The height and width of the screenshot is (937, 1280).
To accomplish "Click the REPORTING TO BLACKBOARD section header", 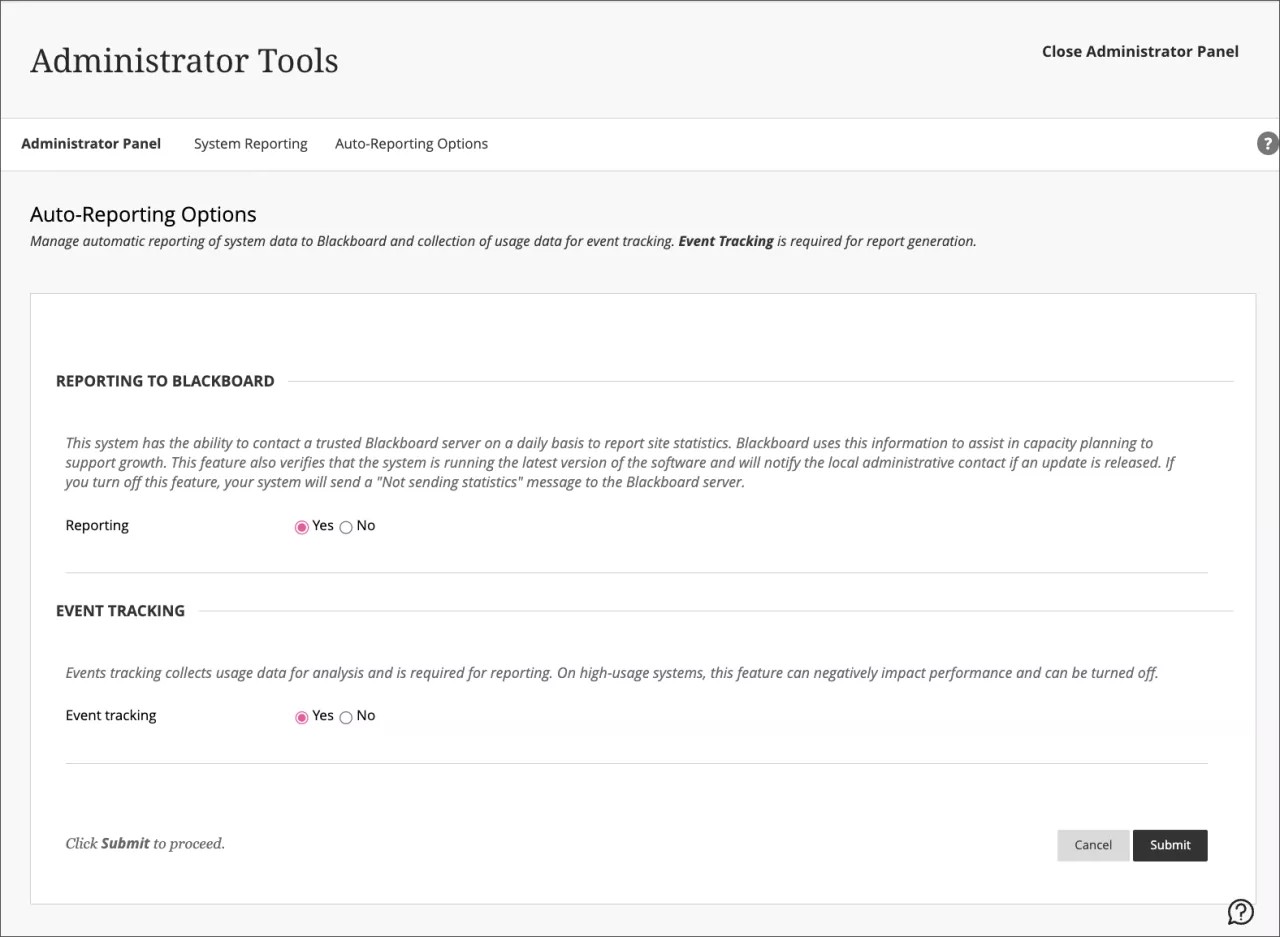I will pyautogui.click(x=165, y=381).
